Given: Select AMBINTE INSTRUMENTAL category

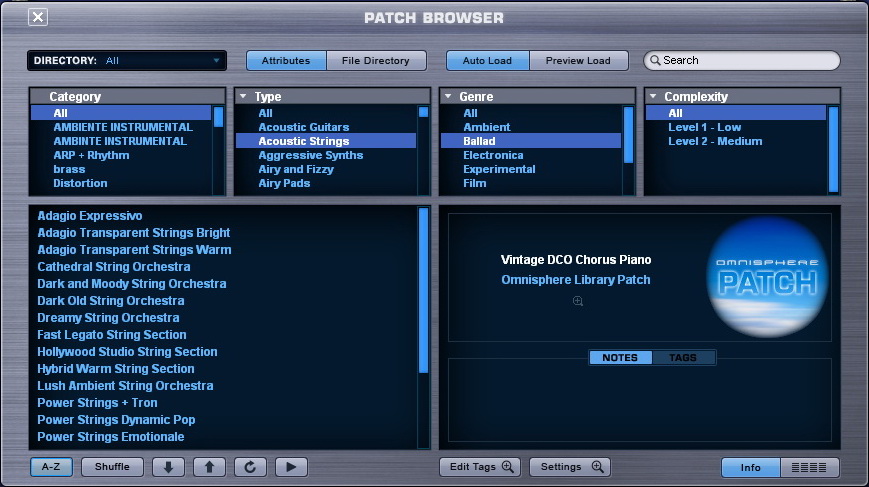Looking at the screenshot, I should pyautogui.click(x=121, y=141).
